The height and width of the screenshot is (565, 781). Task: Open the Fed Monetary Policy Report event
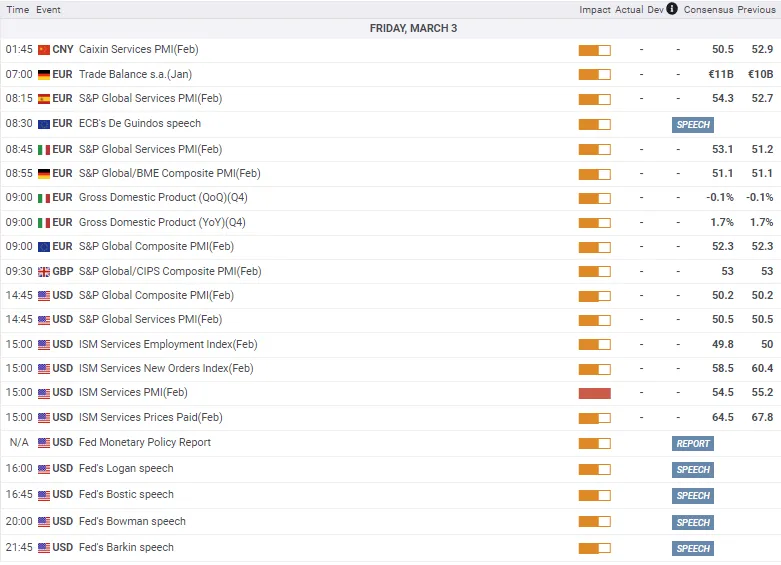tap(144, 442)
